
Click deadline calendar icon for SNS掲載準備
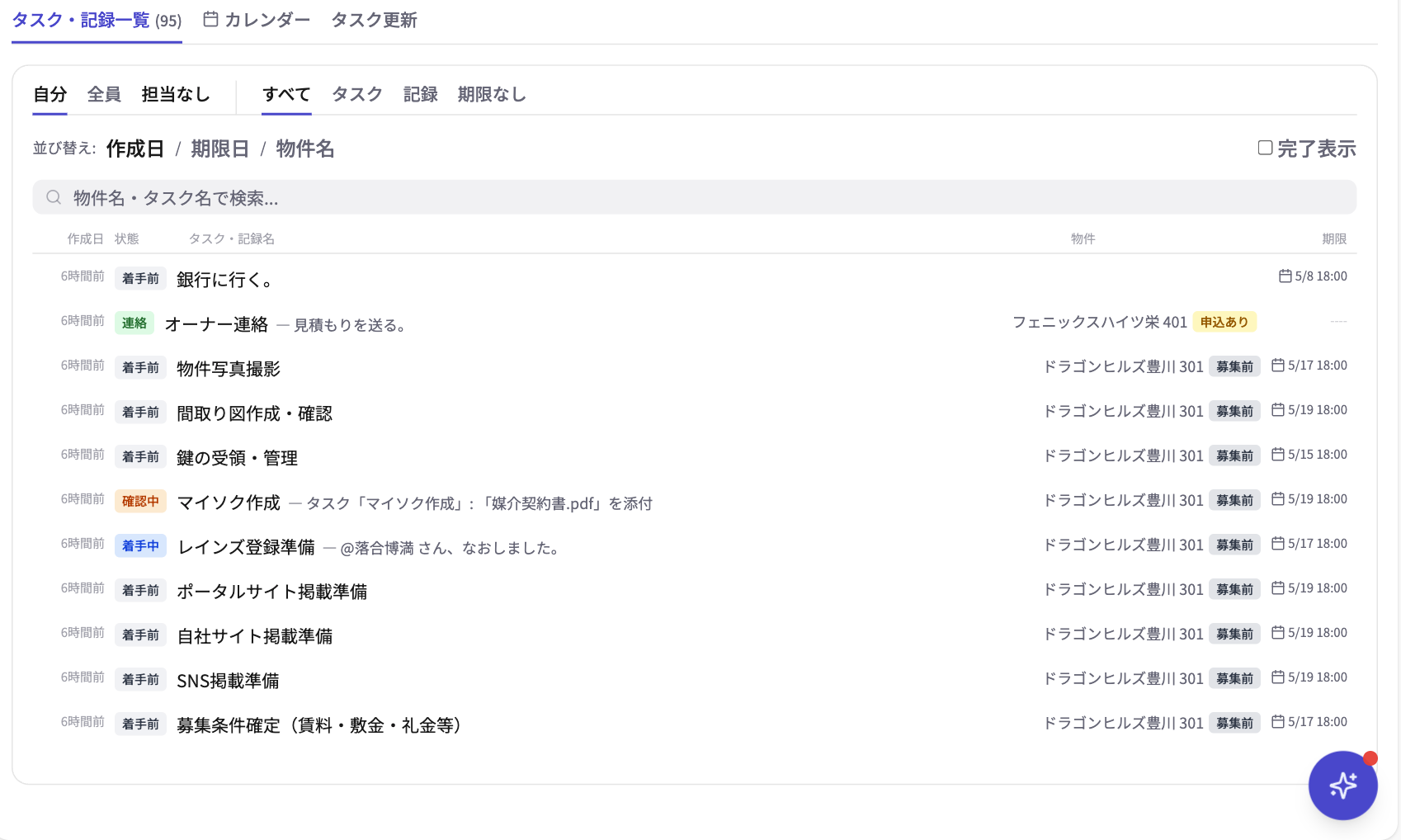point(1278,677)
